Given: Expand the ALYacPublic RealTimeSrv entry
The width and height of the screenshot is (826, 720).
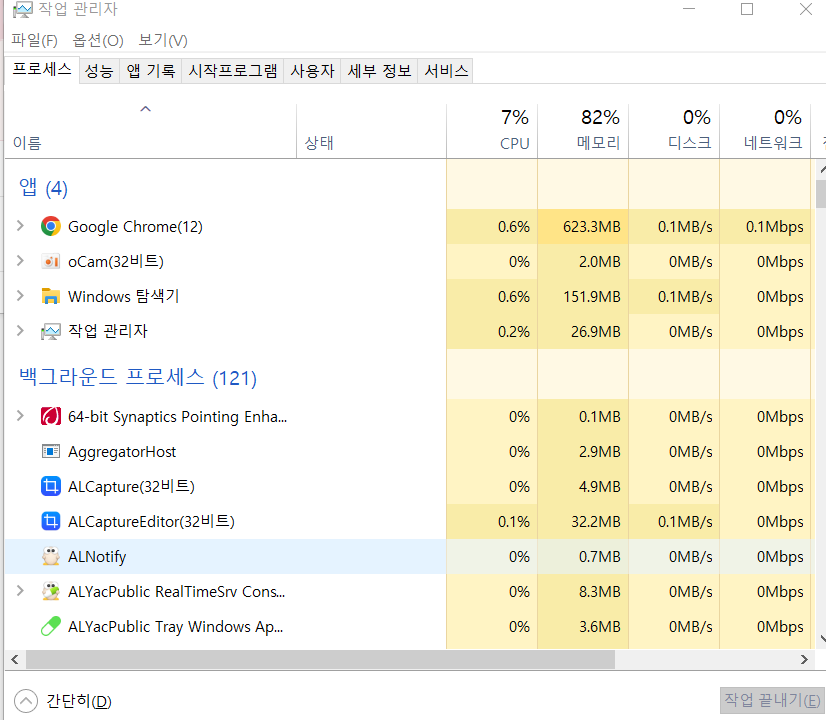Looking at the screenshot, I should pos(20,590).
